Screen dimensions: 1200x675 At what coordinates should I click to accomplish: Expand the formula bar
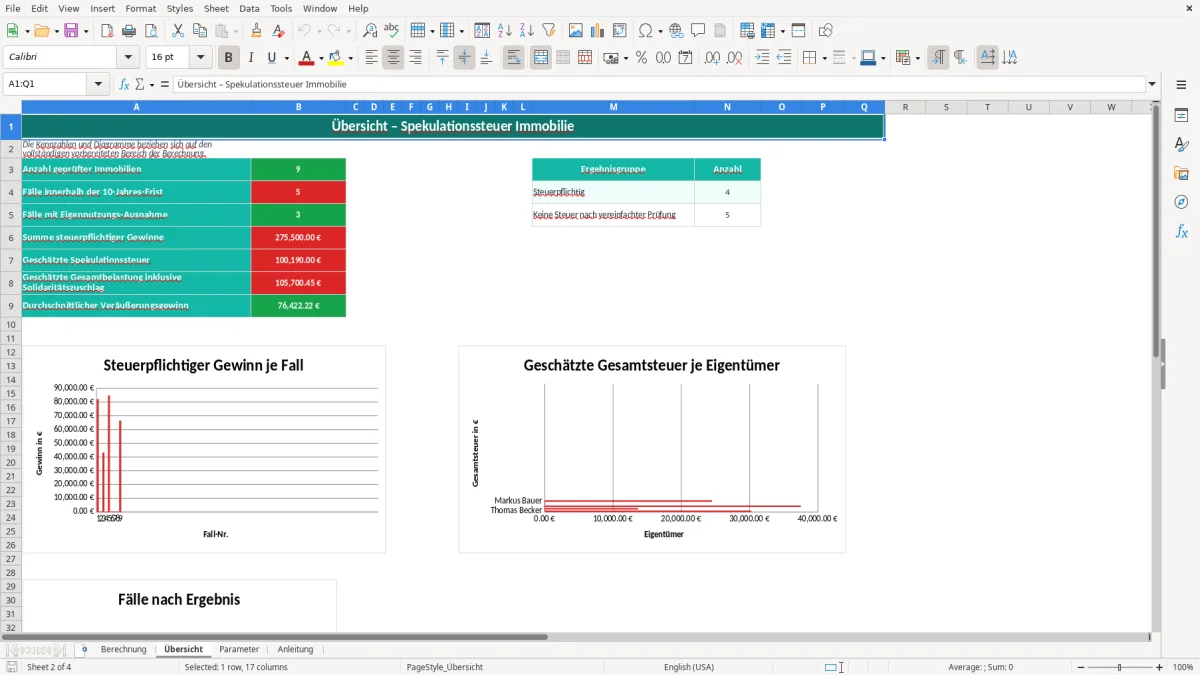click(1152, 84)
